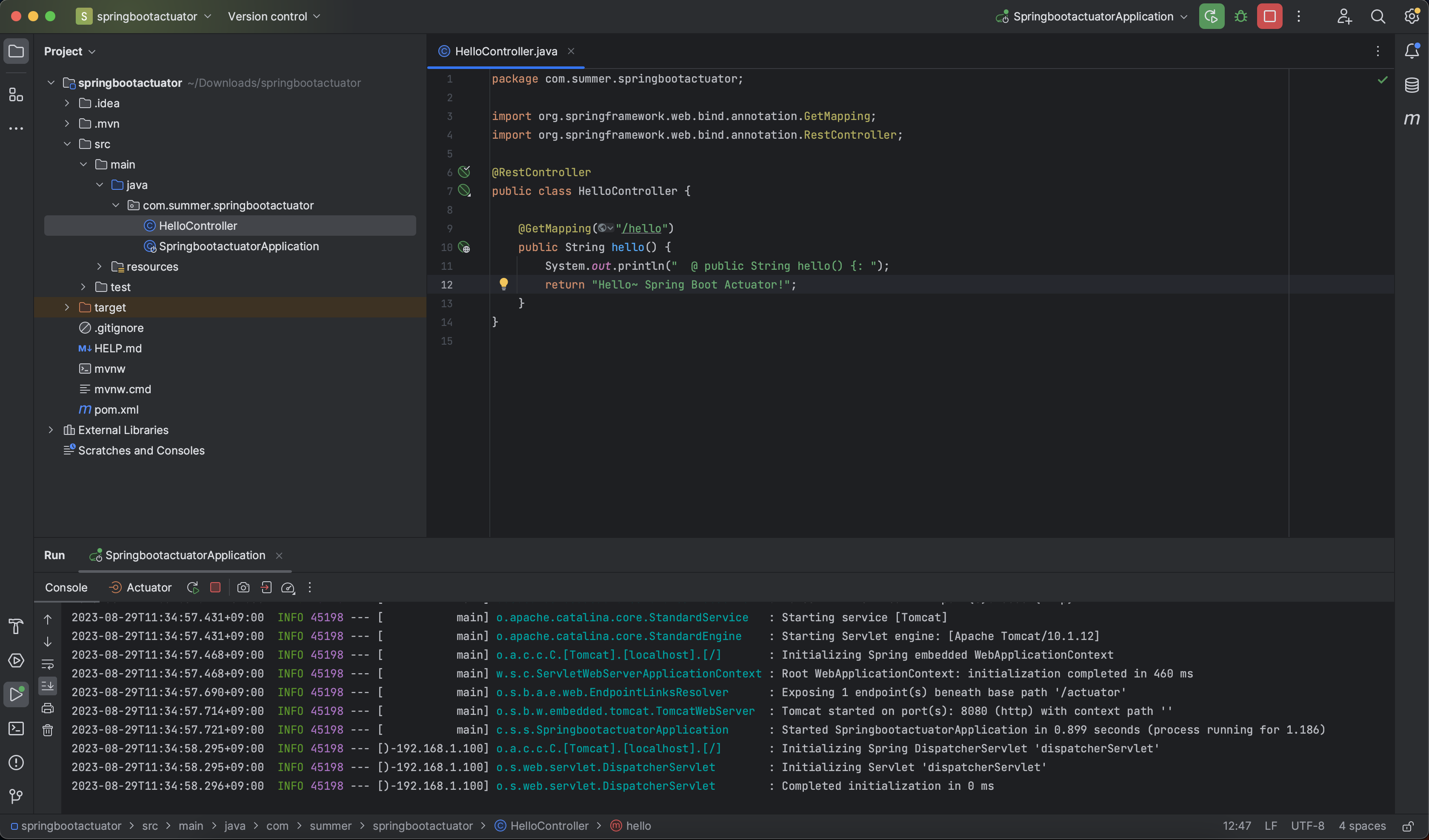Toggle scroll to end in console
The image size is (1429, 840).
(x=48, y=686)
